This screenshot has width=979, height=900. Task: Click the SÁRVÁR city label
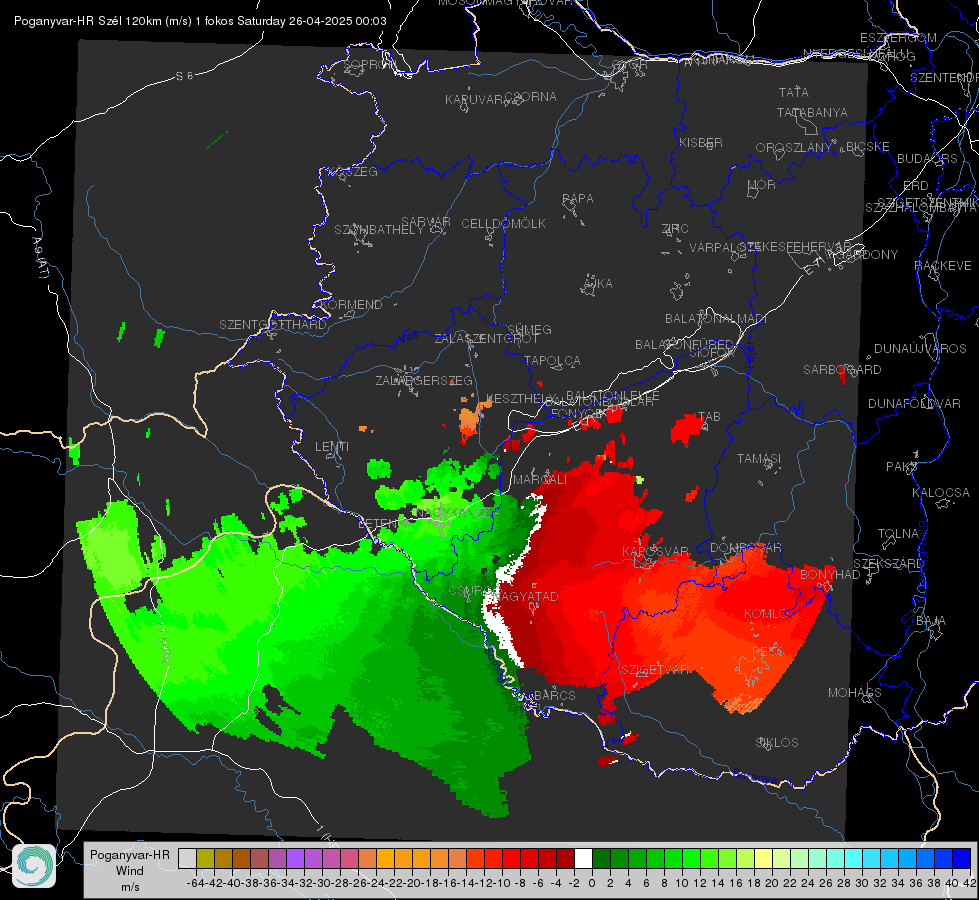point(426,221)
